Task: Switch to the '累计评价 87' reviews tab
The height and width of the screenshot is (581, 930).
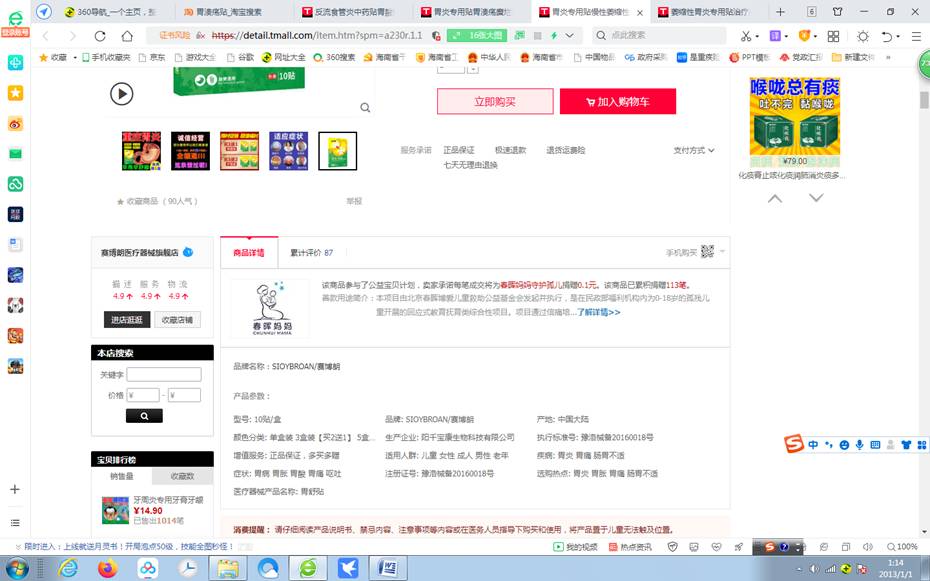Action: click(310, 252)
